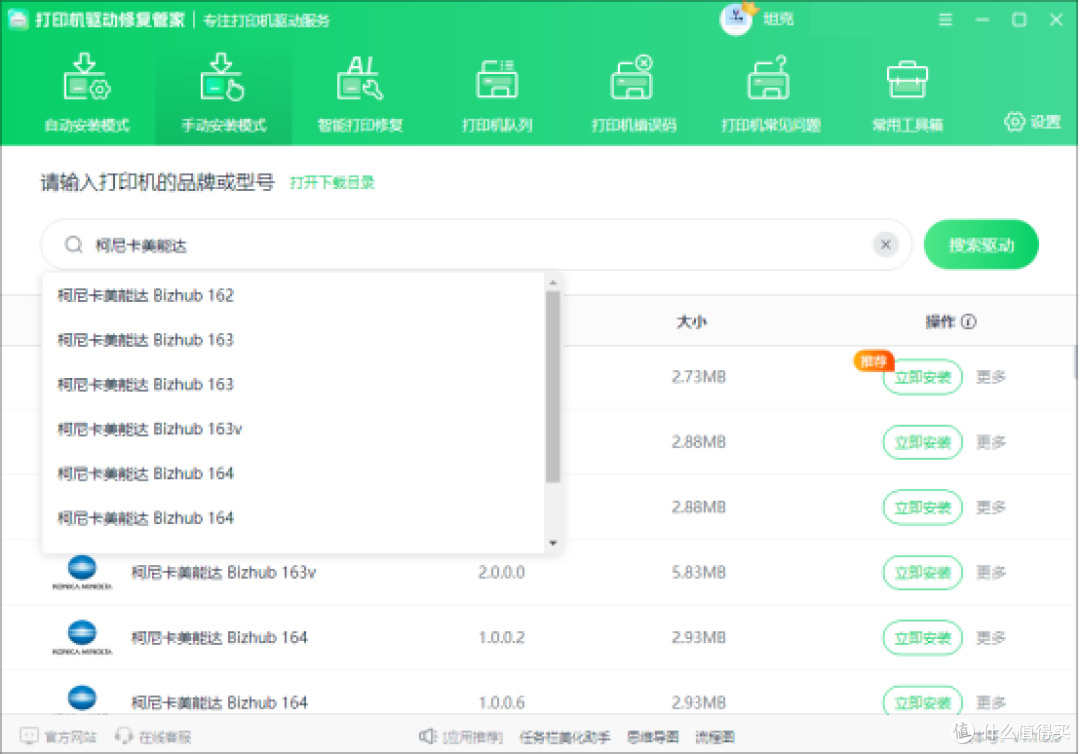The width and height of the screenshot is (1080, 754).
Task: Click size cell 2.73MB
Action: point(698,377)
